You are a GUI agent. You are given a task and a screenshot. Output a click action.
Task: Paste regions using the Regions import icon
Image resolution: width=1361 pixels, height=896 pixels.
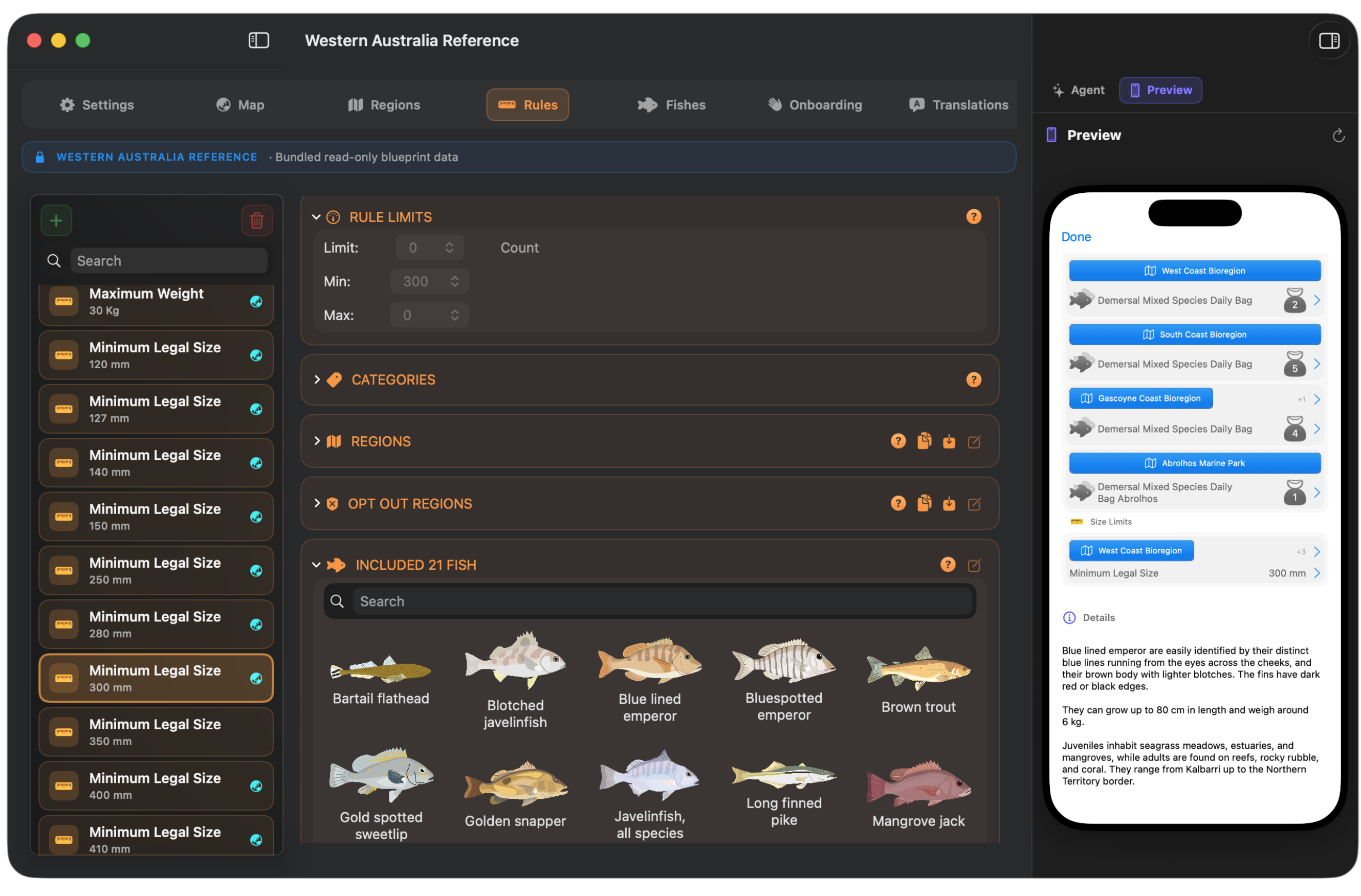coord(949,442)
